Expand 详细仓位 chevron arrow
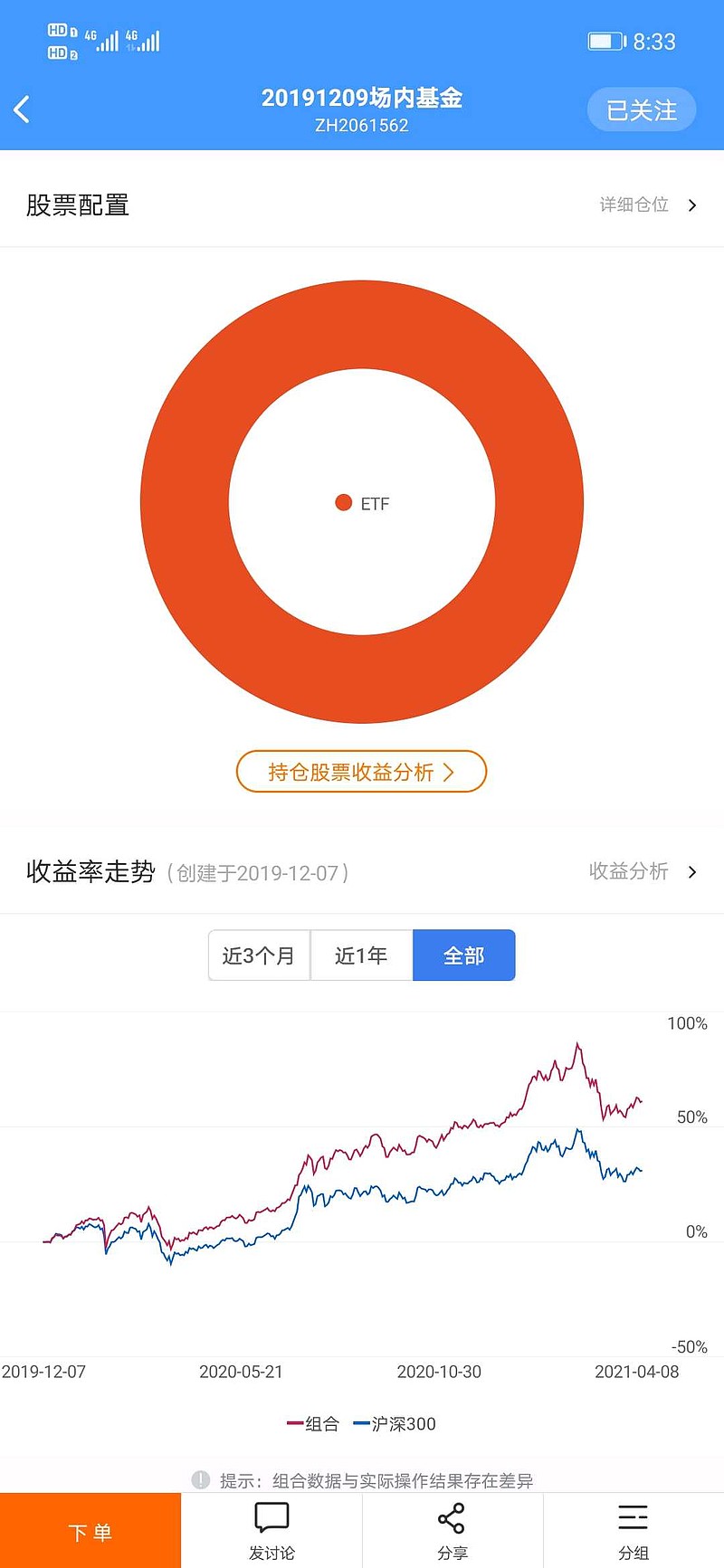Screen dimensions: 724x1568 (692, 205)
